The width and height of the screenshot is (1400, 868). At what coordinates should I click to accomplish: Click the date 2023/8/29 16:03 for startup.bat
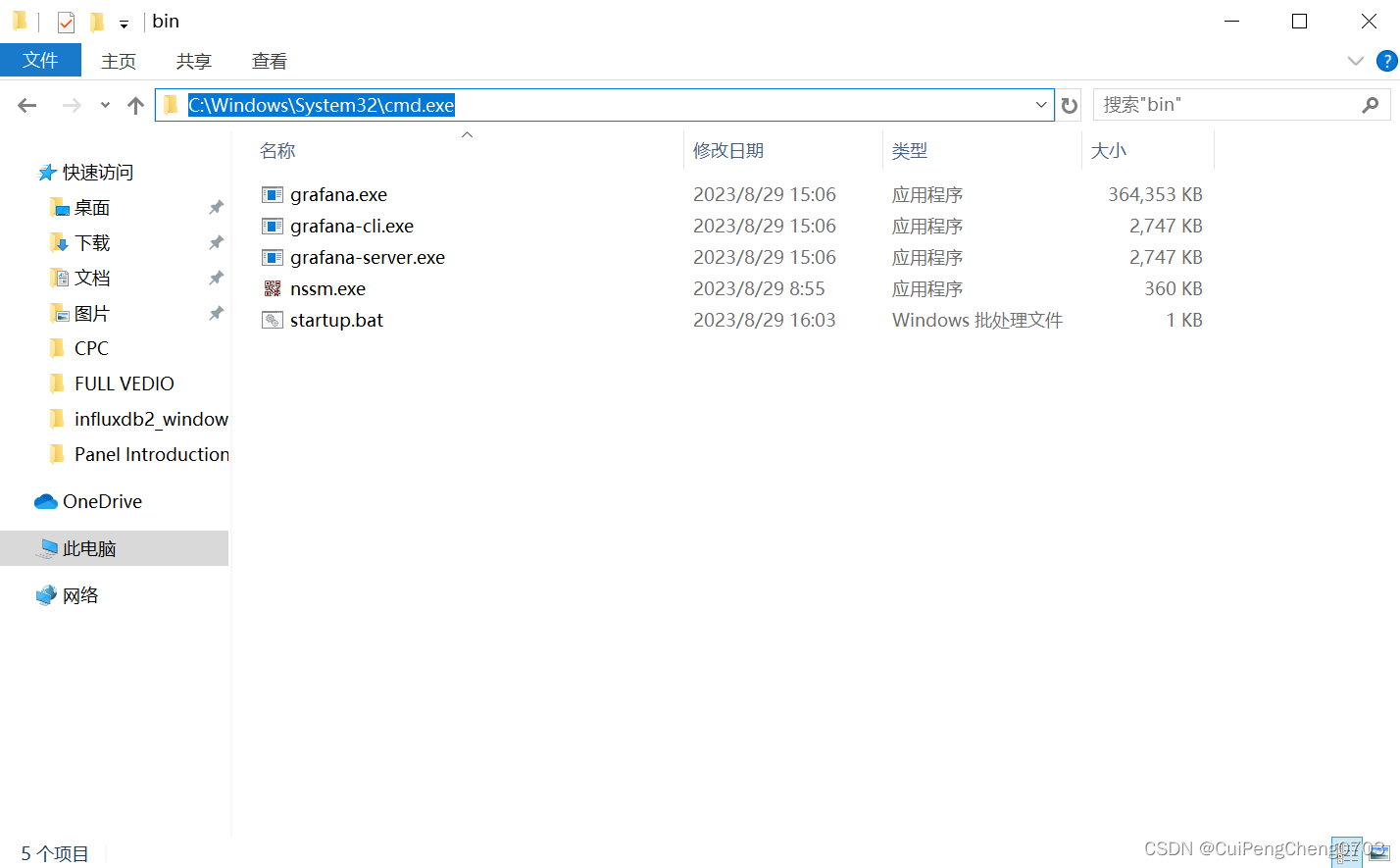[x=765, y=321]
